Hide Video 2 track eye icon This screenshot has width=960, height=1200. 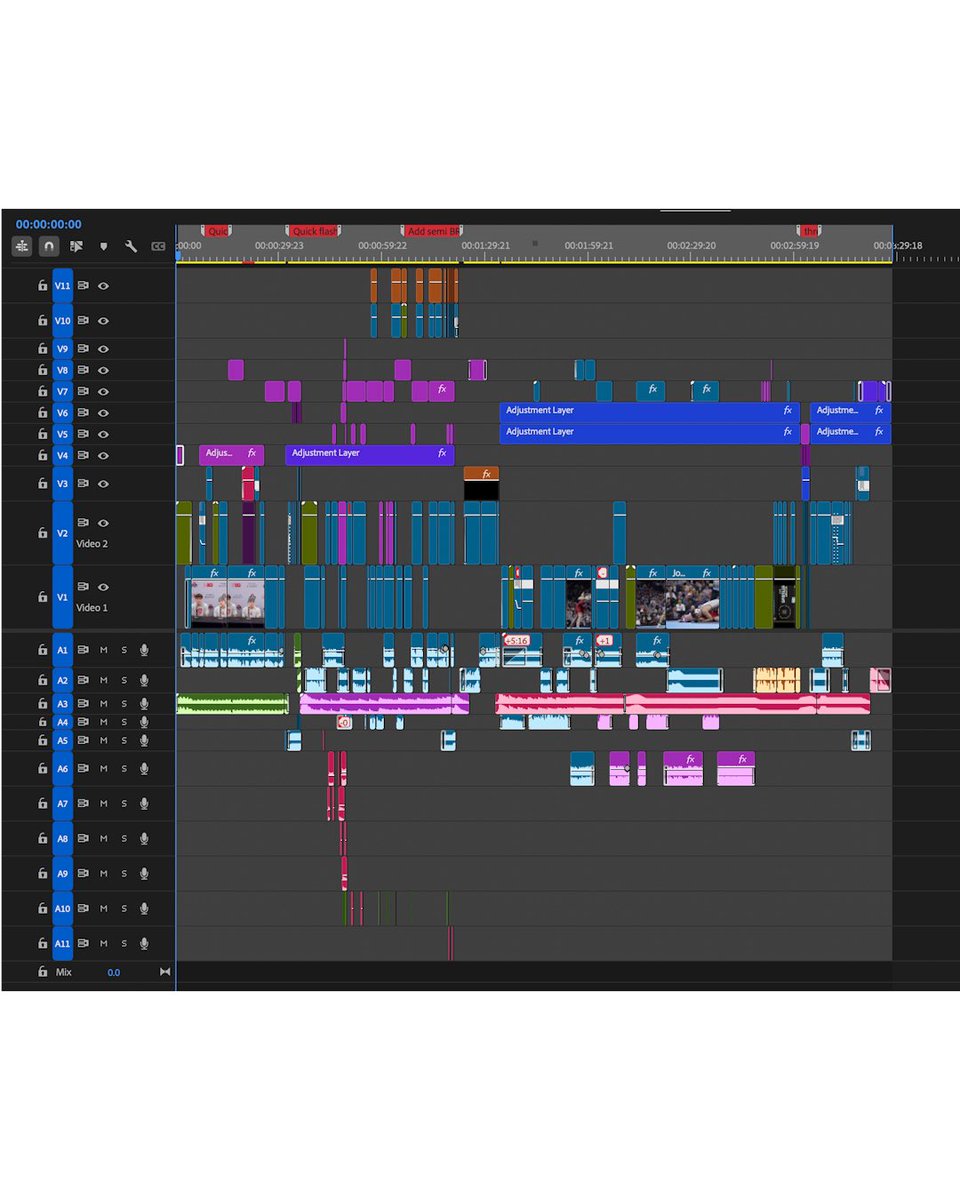[103, 523]
